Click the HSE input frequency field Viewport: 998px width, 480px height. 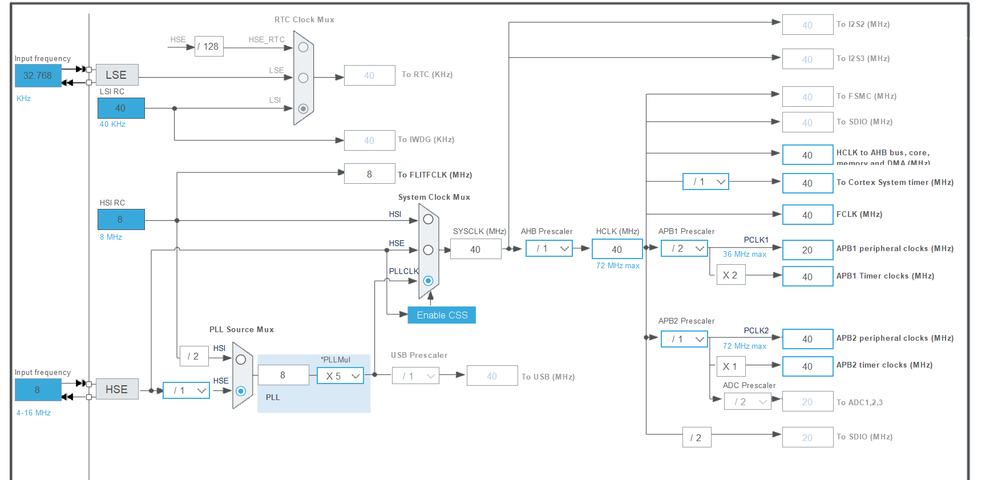pos(38,390)
